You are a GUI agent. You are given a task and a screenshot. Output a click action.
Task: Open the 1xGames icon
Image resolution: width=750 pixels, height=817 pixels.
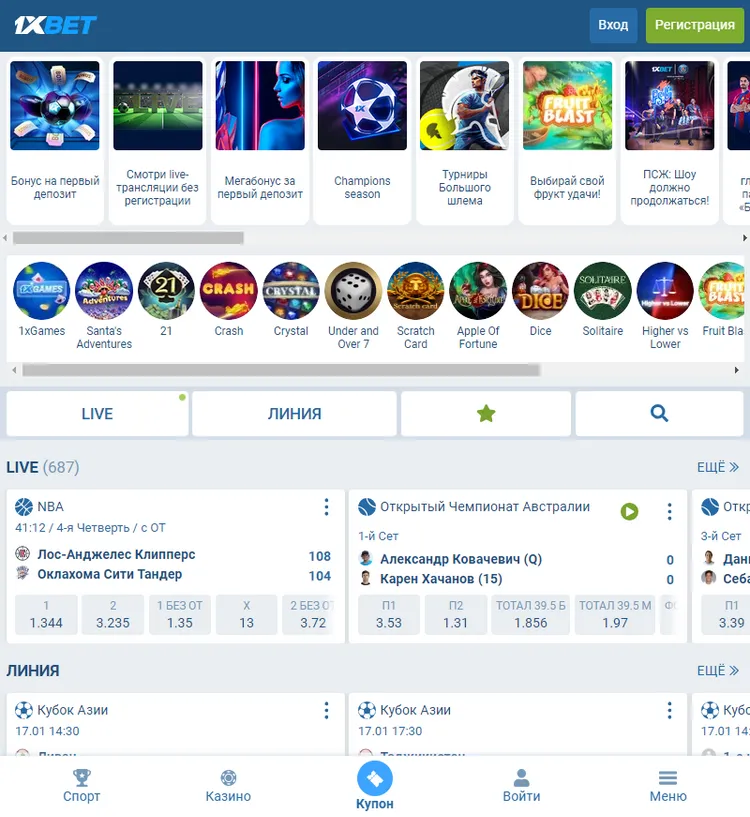coord(42,291)
